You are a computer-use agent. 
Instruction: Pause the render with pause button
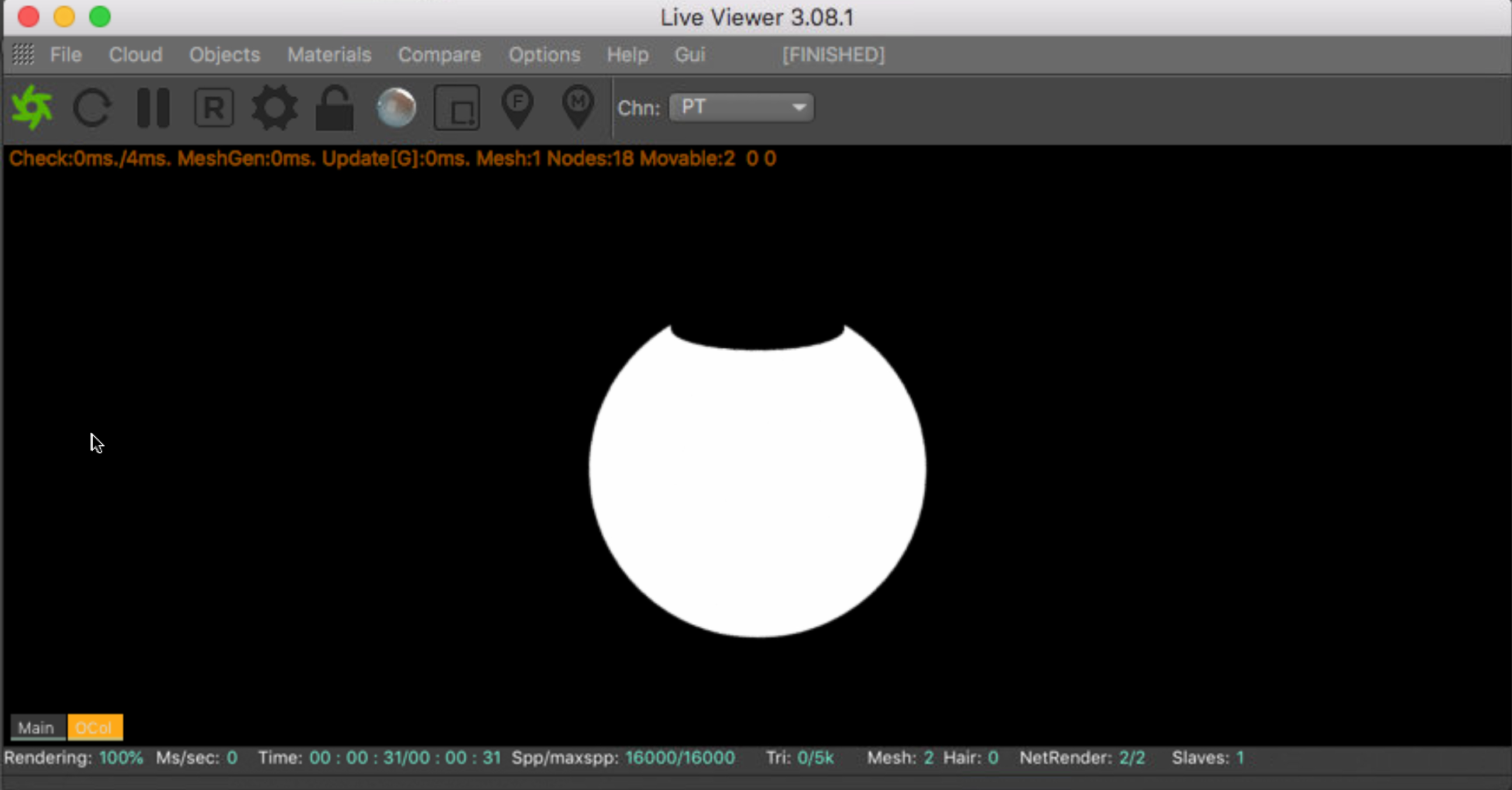coord(153,108)
